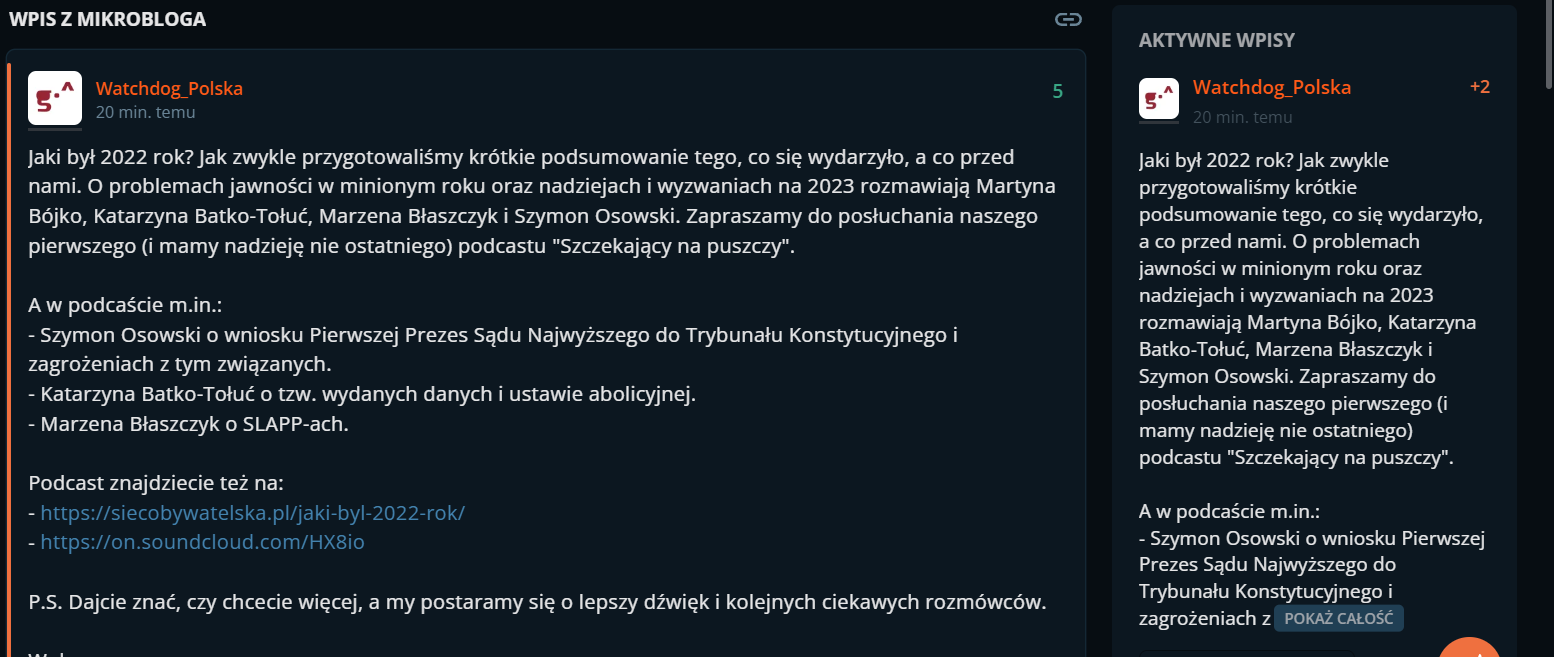Click "Podcast znajdziecie też na:" text line
The height and width of the screenshot is (657, 1554).
(156, 483)
